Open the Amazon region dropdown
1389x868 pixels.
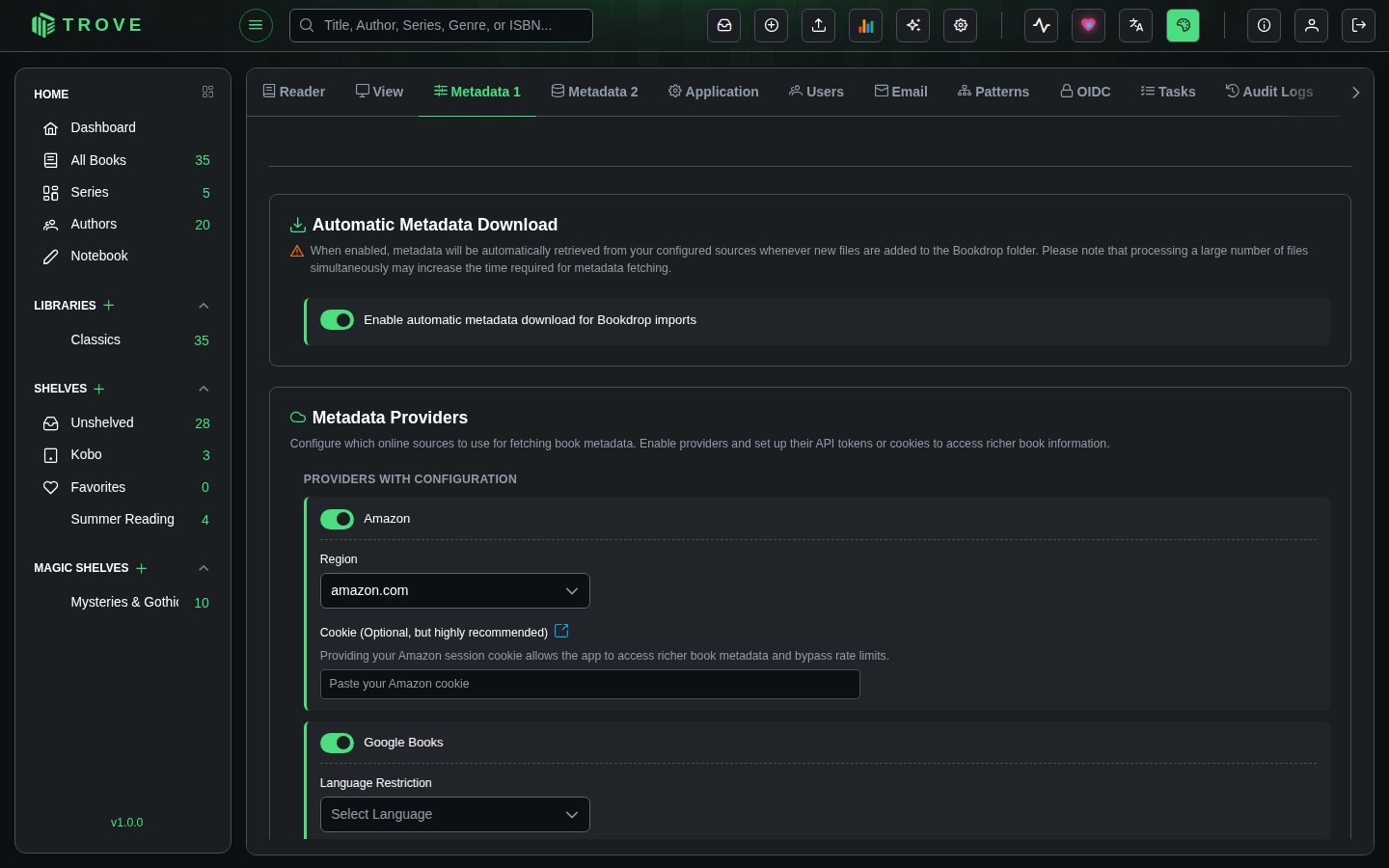click(455, 591)
